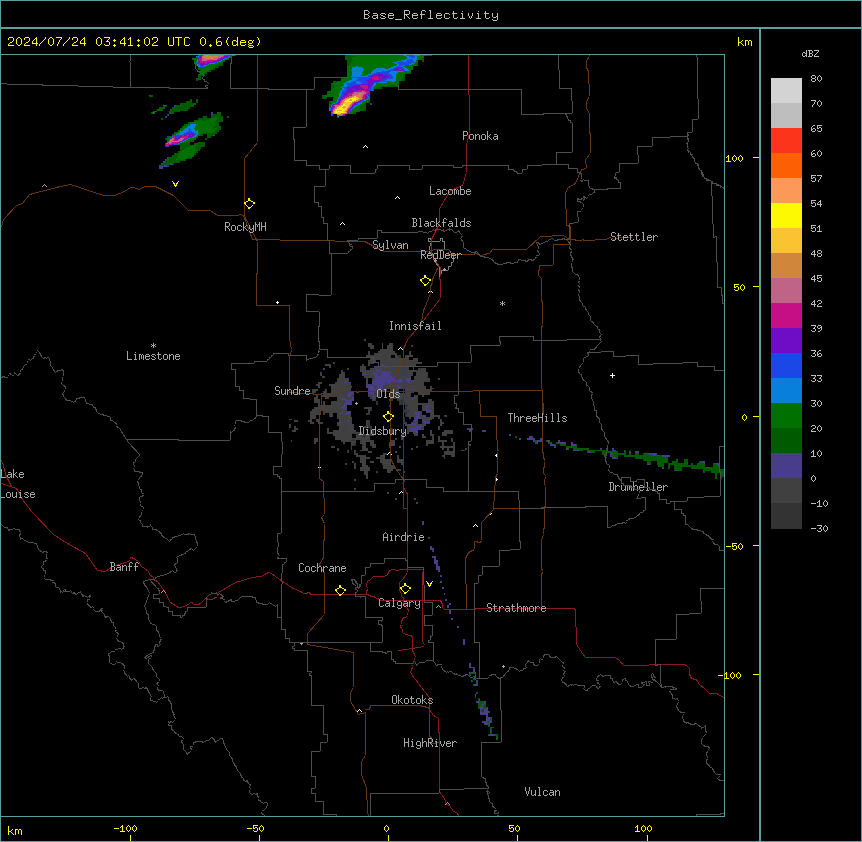
Task: Click the Calgary city label
Action: pos(400,603)
